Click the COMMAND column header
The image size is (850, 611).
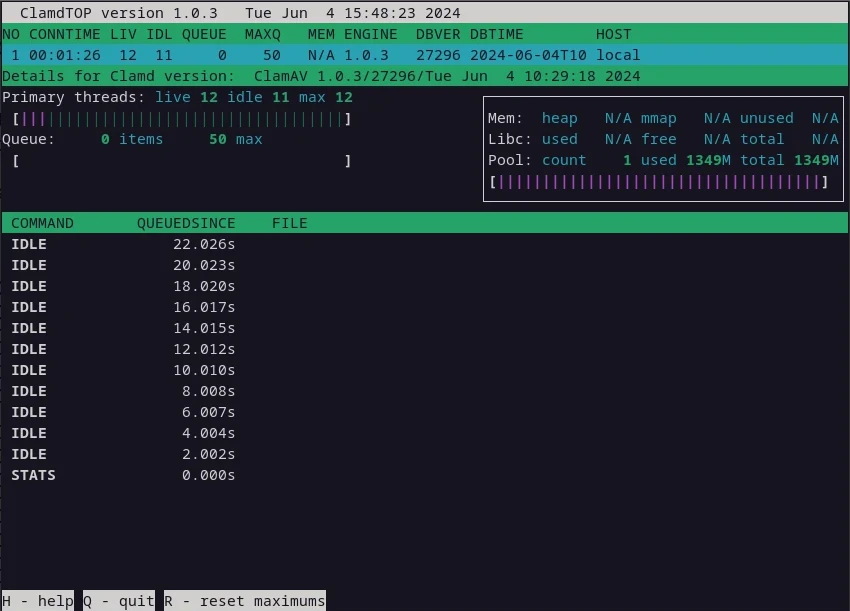point(42,223)
